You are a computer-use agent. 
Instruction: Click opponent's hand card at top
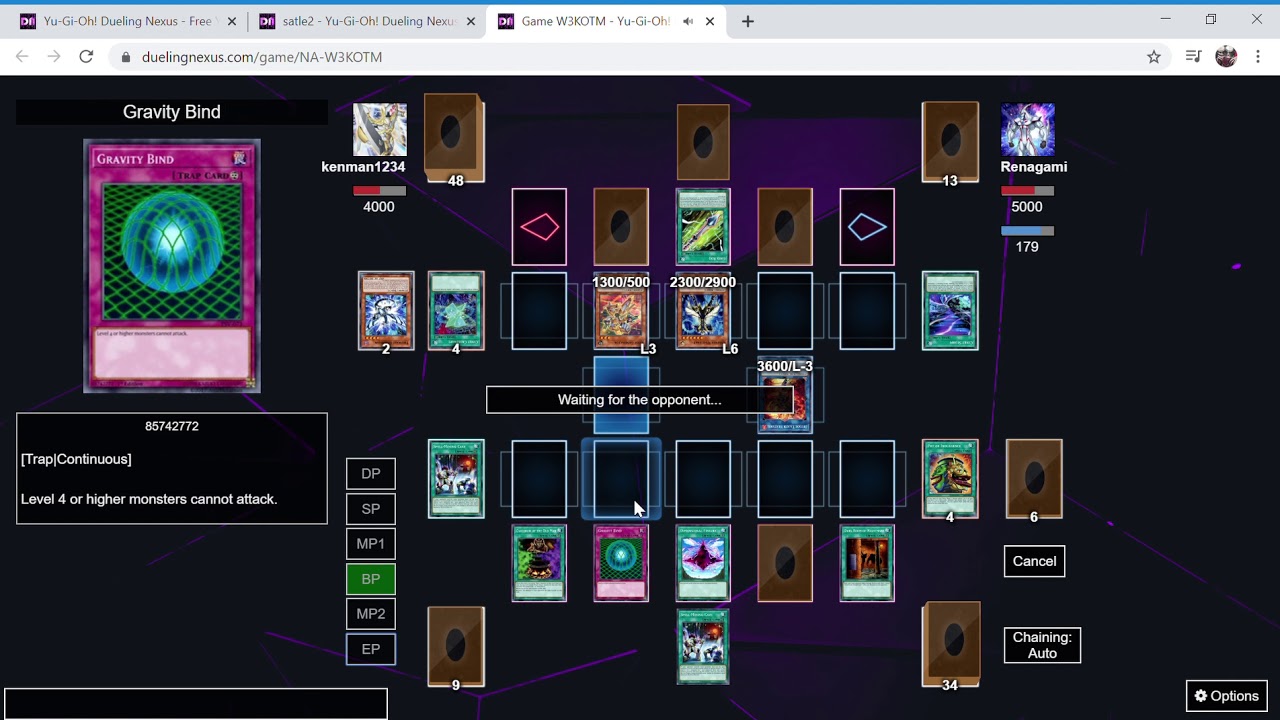(703, 142)
